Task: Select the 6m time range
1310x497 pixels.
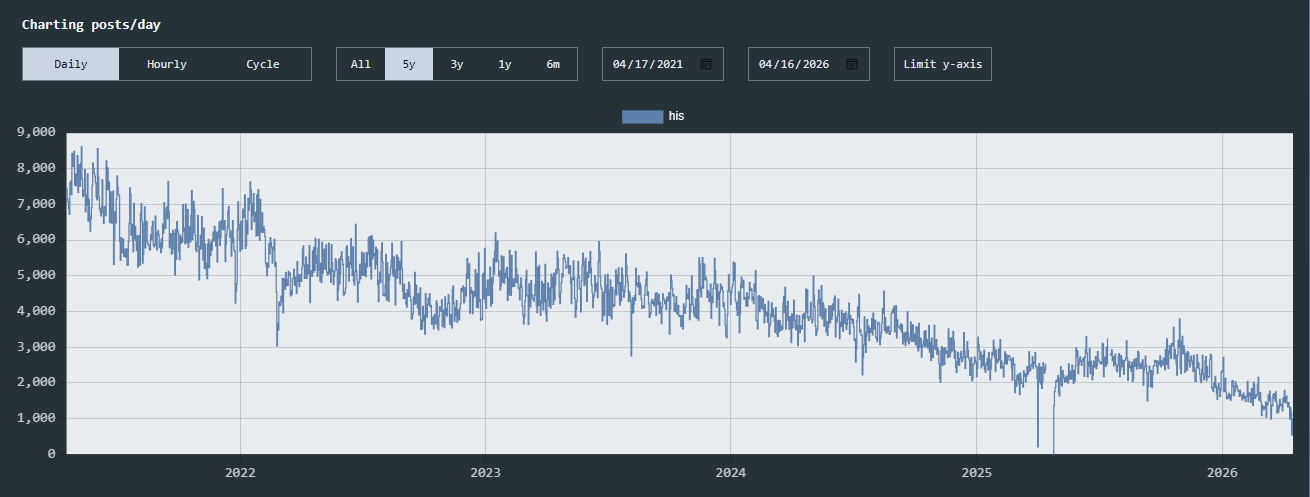Action: pos(553,64)
